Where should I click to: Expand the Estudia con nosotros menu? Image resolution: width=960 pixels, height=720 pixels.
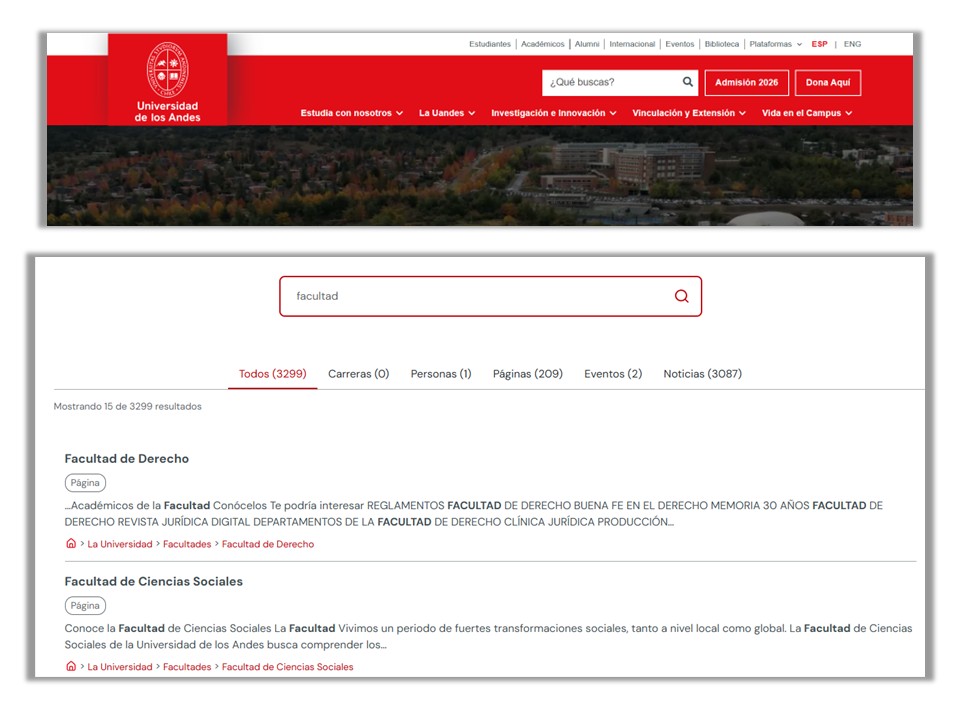click(351, 113)
